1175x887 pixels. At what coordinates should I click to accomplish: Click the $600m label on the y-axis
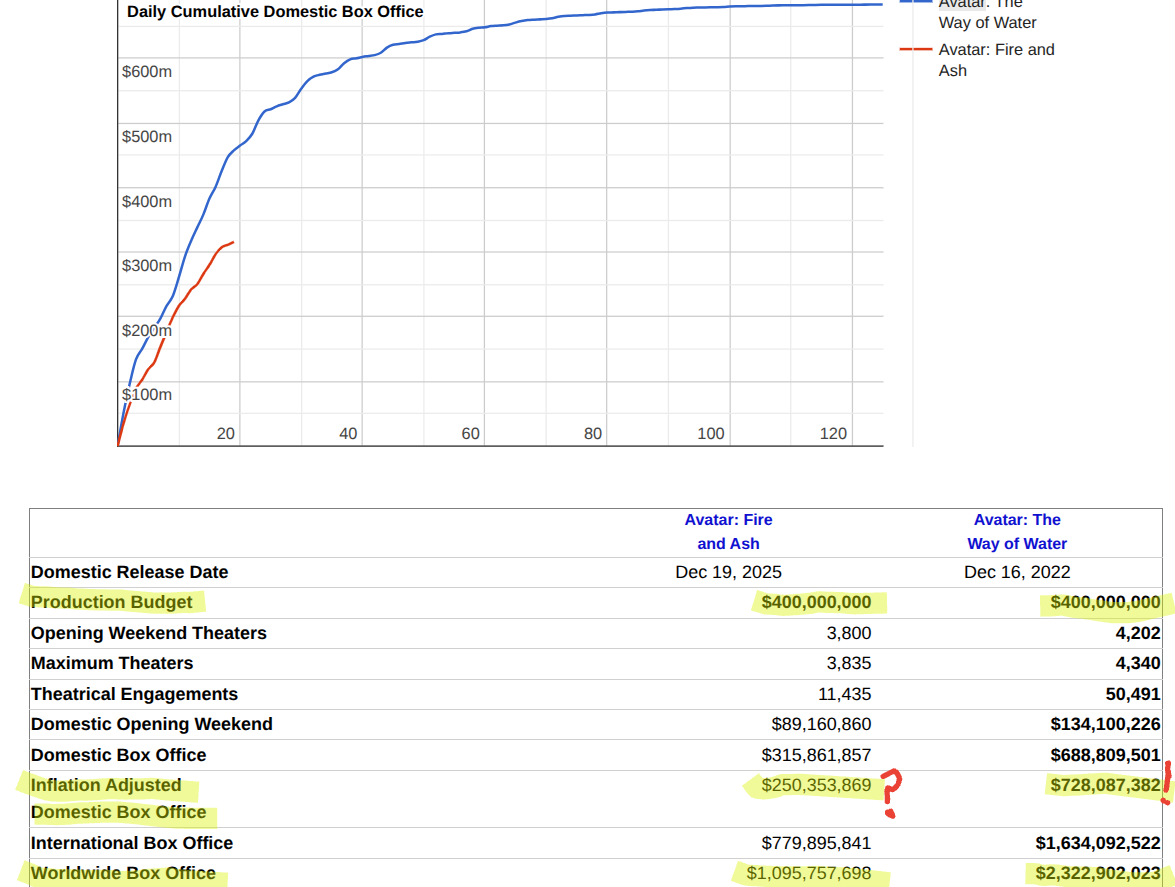click(x=147, y=72)
